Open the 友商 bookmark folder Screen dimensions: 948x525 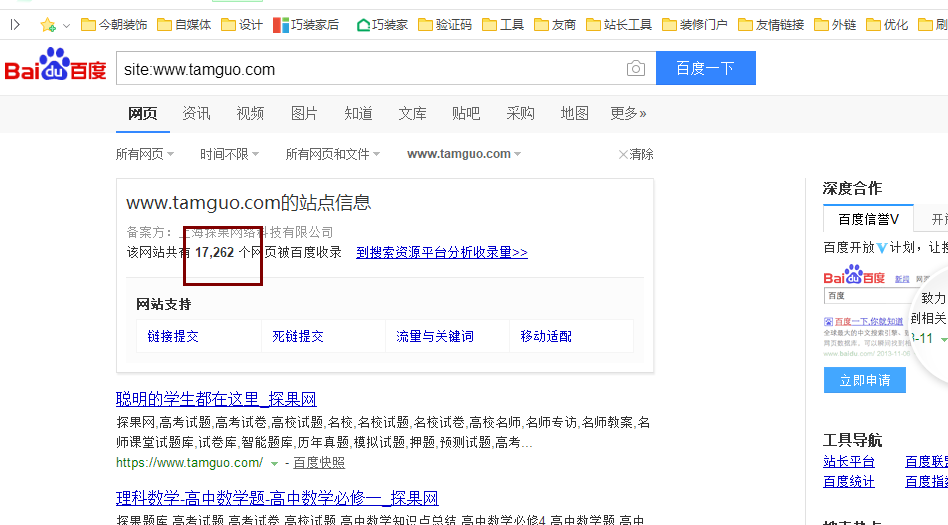[555, 25]
